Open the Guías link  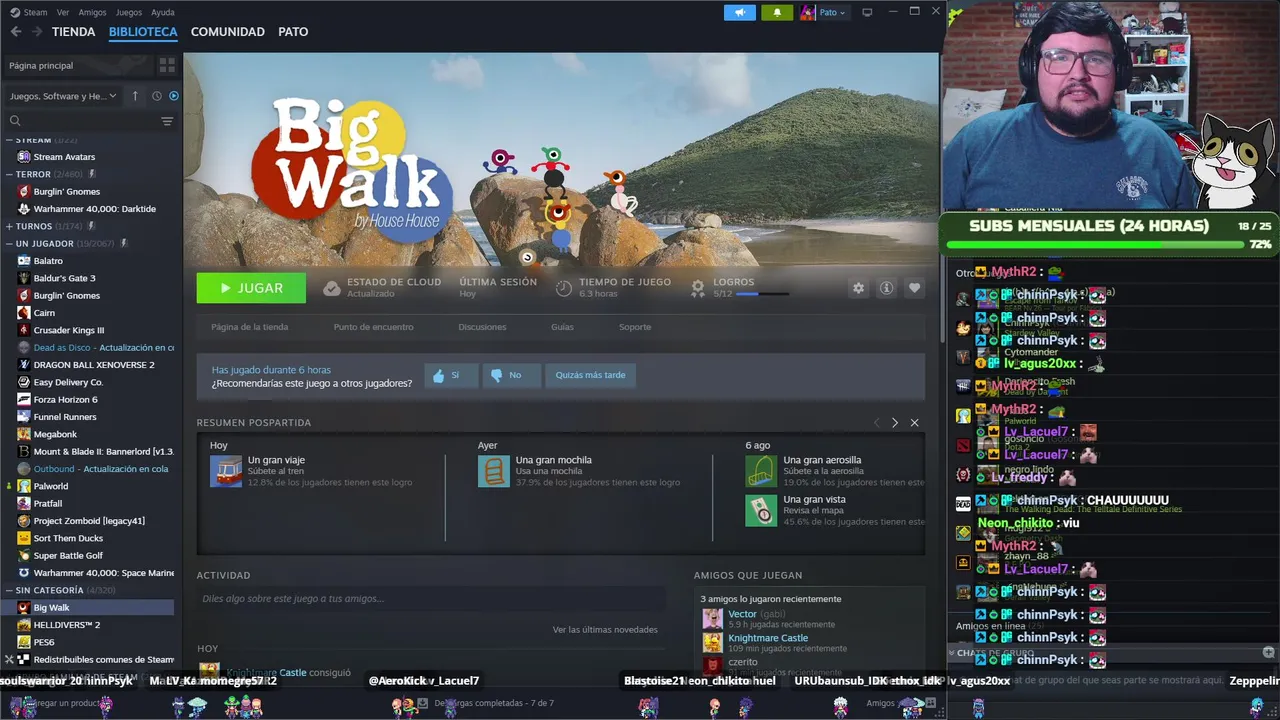click(562, 327)
